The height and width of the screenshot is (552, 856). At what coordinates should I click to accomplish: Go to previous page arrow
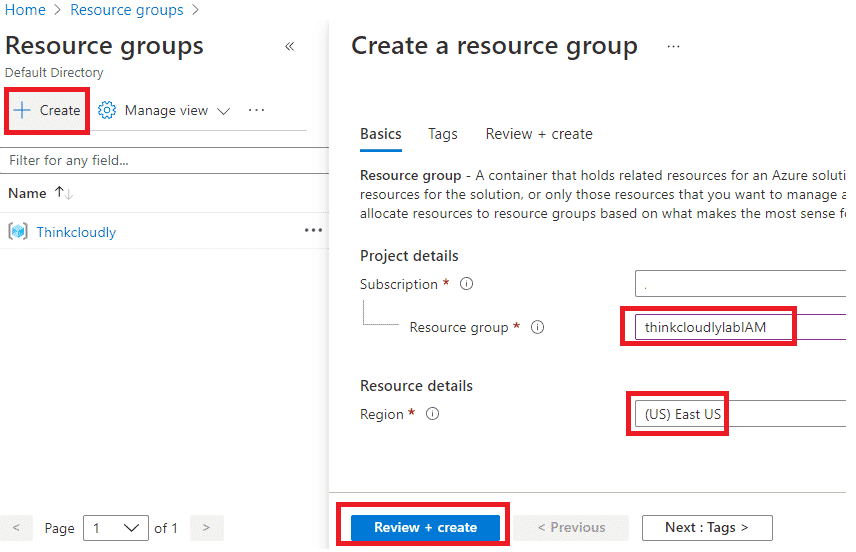(16, 528)
